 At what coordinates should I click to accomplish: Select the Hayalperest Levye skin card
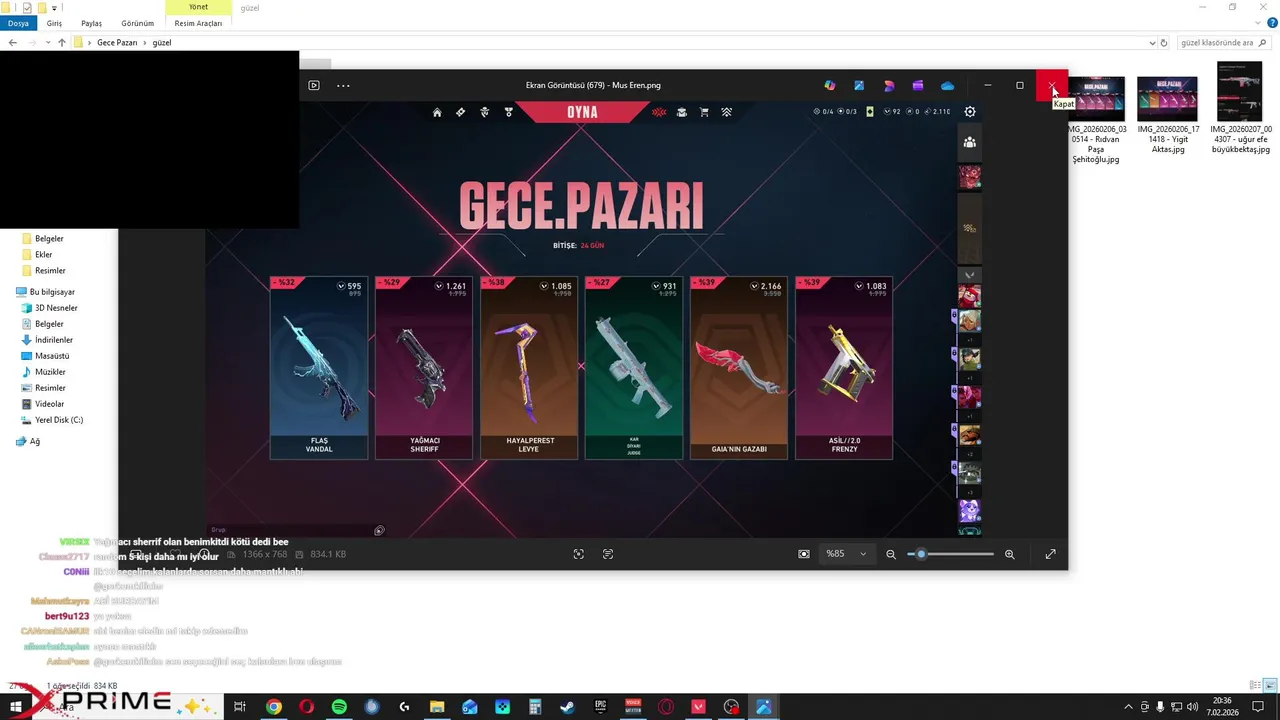coord(529,368)
